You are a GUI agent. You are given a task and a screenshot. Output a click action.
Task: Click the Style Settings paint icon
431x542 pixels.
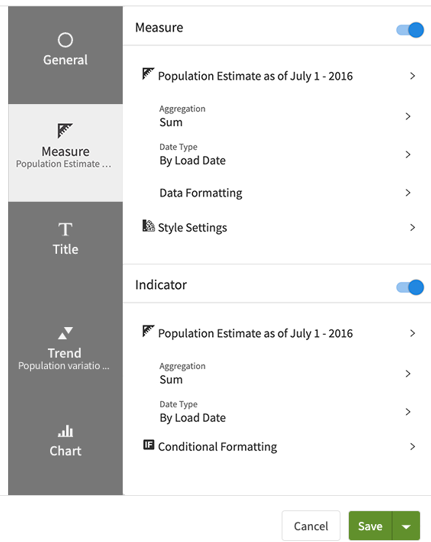pyautogui.click(x=148, y=226)
